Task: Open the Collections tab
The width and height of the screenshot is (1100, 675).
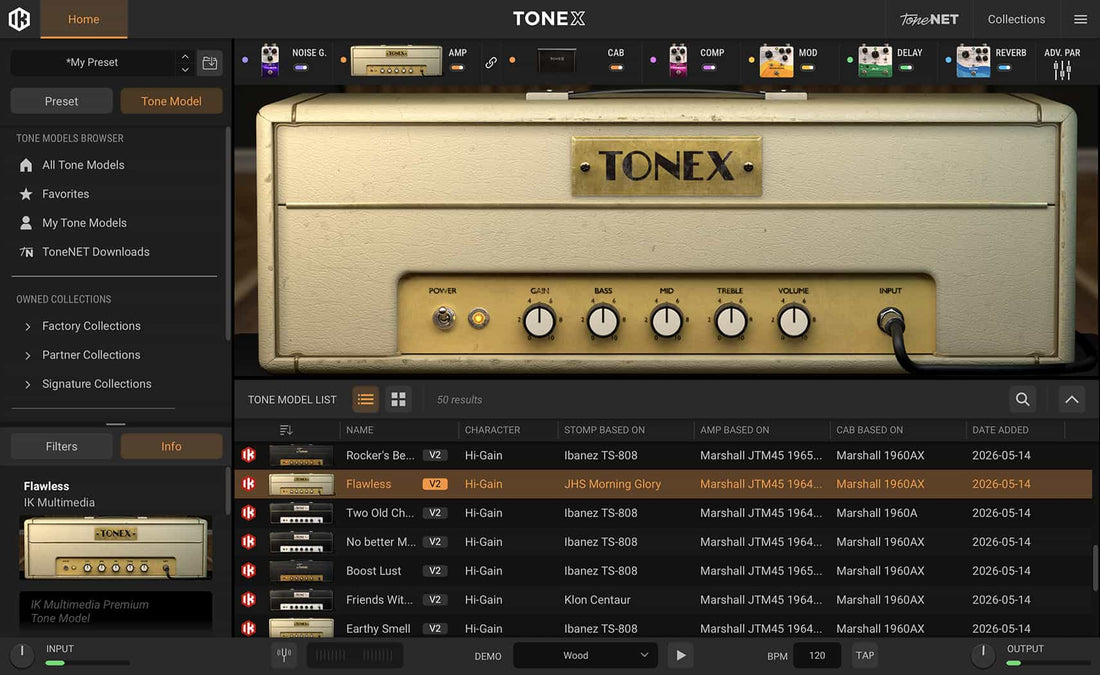Action: [1016, 19]
